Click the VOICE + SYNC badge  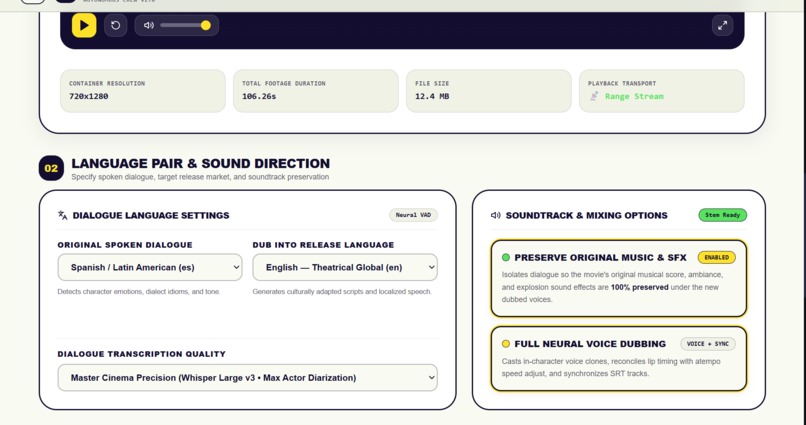[x=708, y=344]
